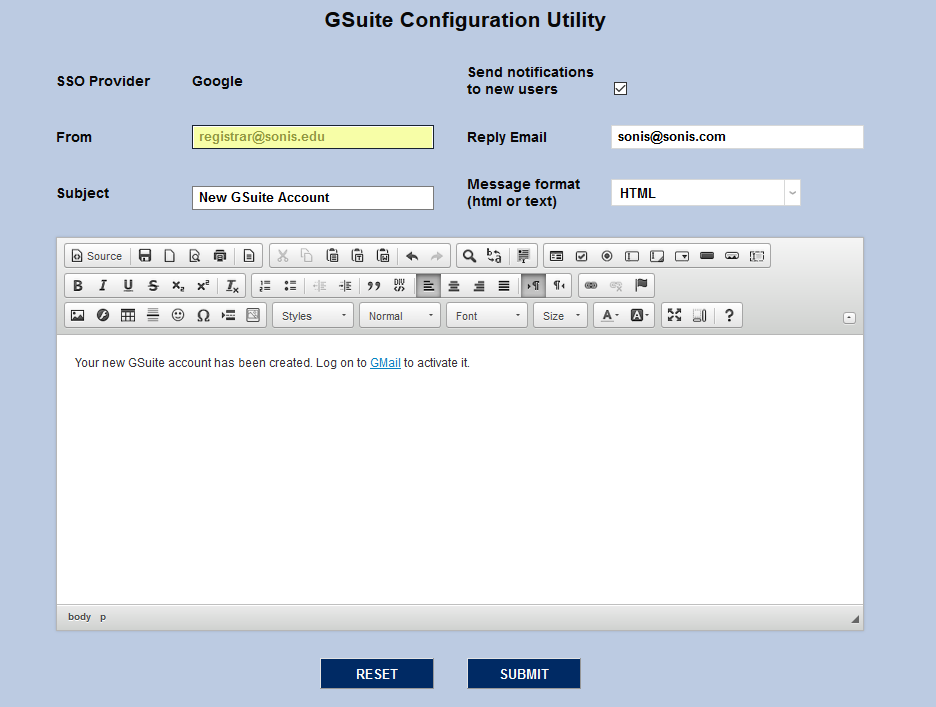Click the GMail link in the message
Screen dimensions: 936x707
pyautogui.click(x=385, y=363)
